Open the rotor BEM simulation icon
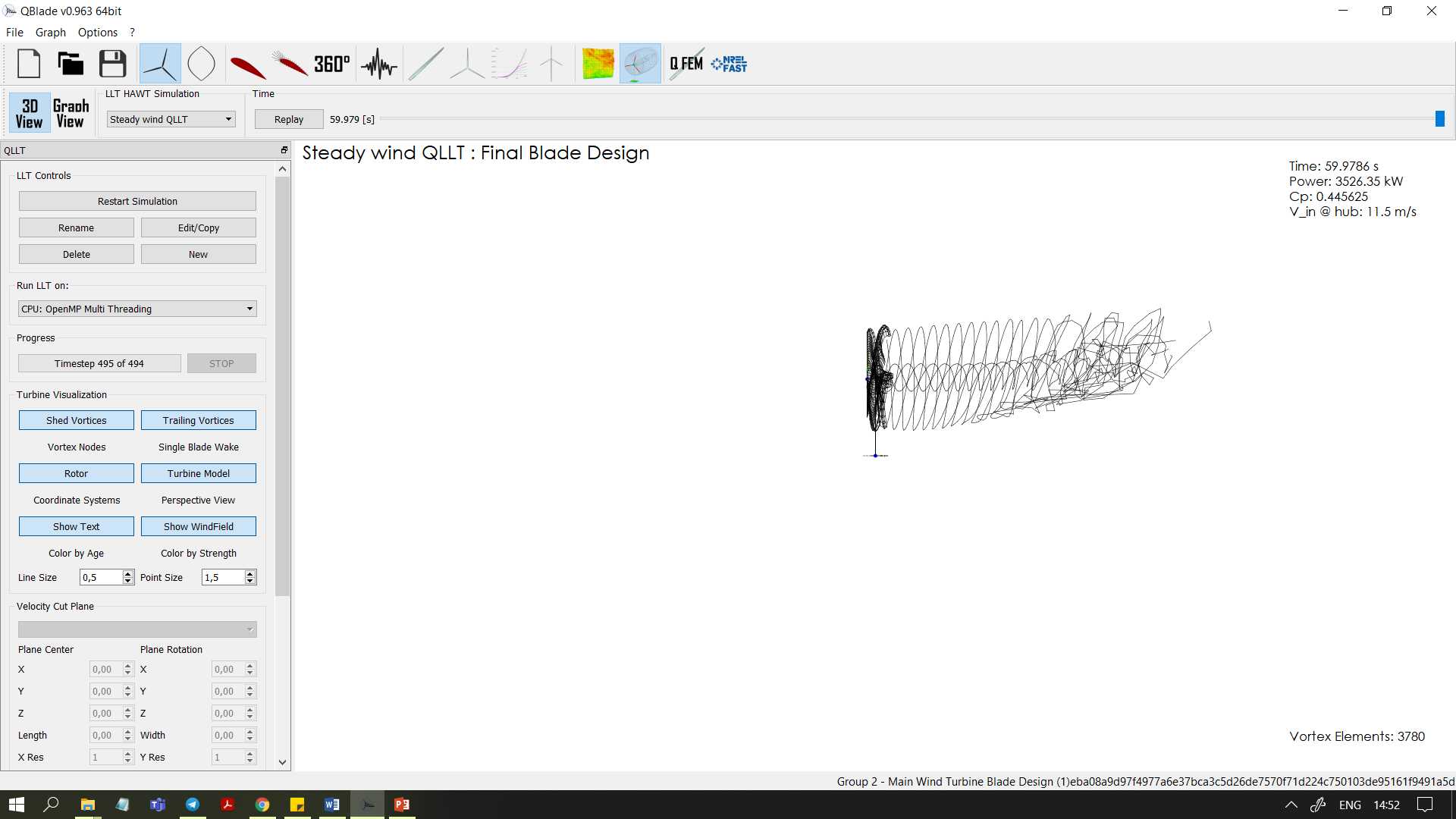Image resolution: width=1456 pixels, height=819 pixels. pyautogui.click(x=467, y=64)
